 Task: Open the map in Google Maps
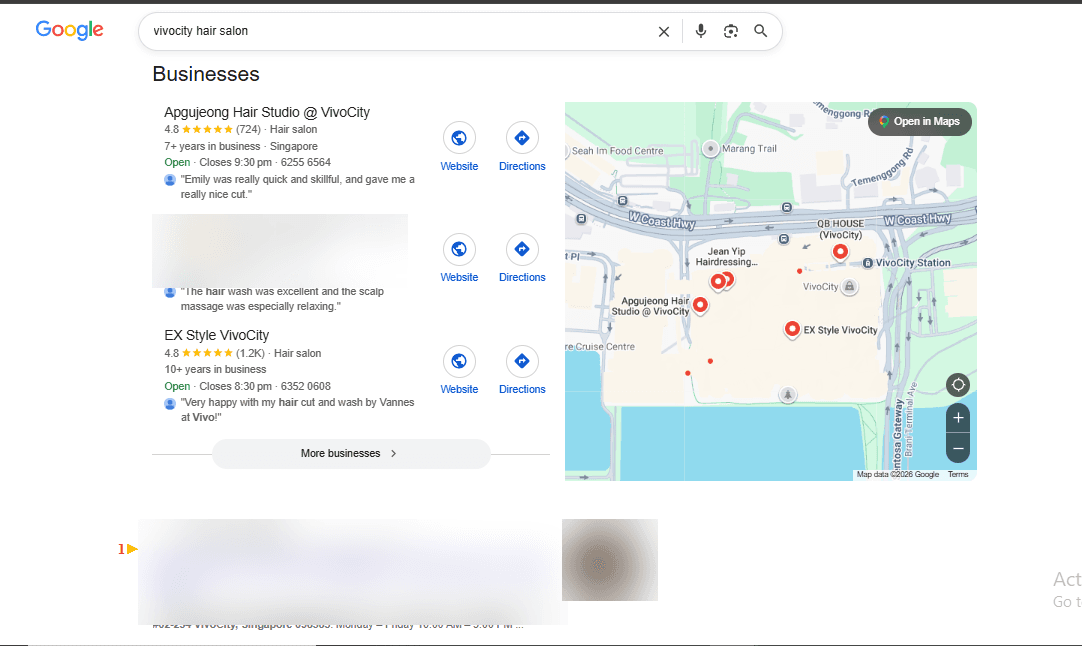tap(919, 121)
